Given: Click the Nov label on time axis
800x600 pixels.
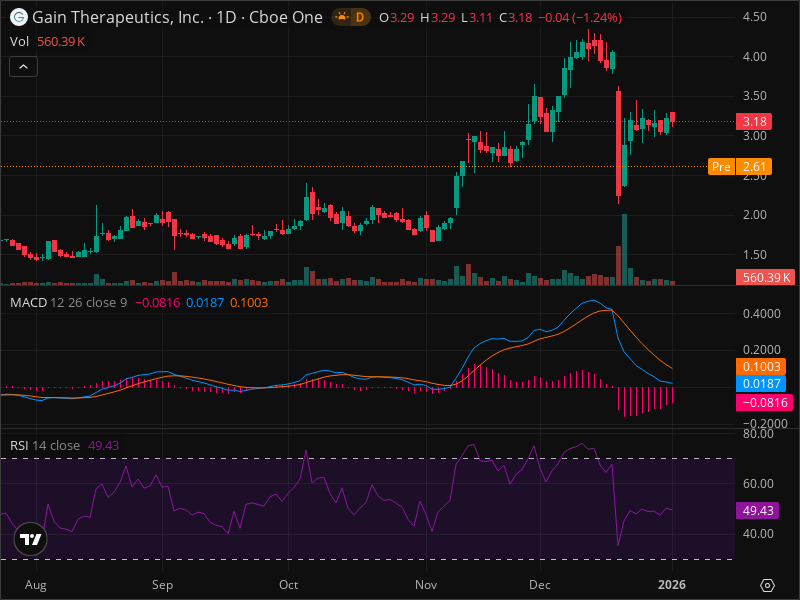Looking at the screenshot, I should coord(426,585).
